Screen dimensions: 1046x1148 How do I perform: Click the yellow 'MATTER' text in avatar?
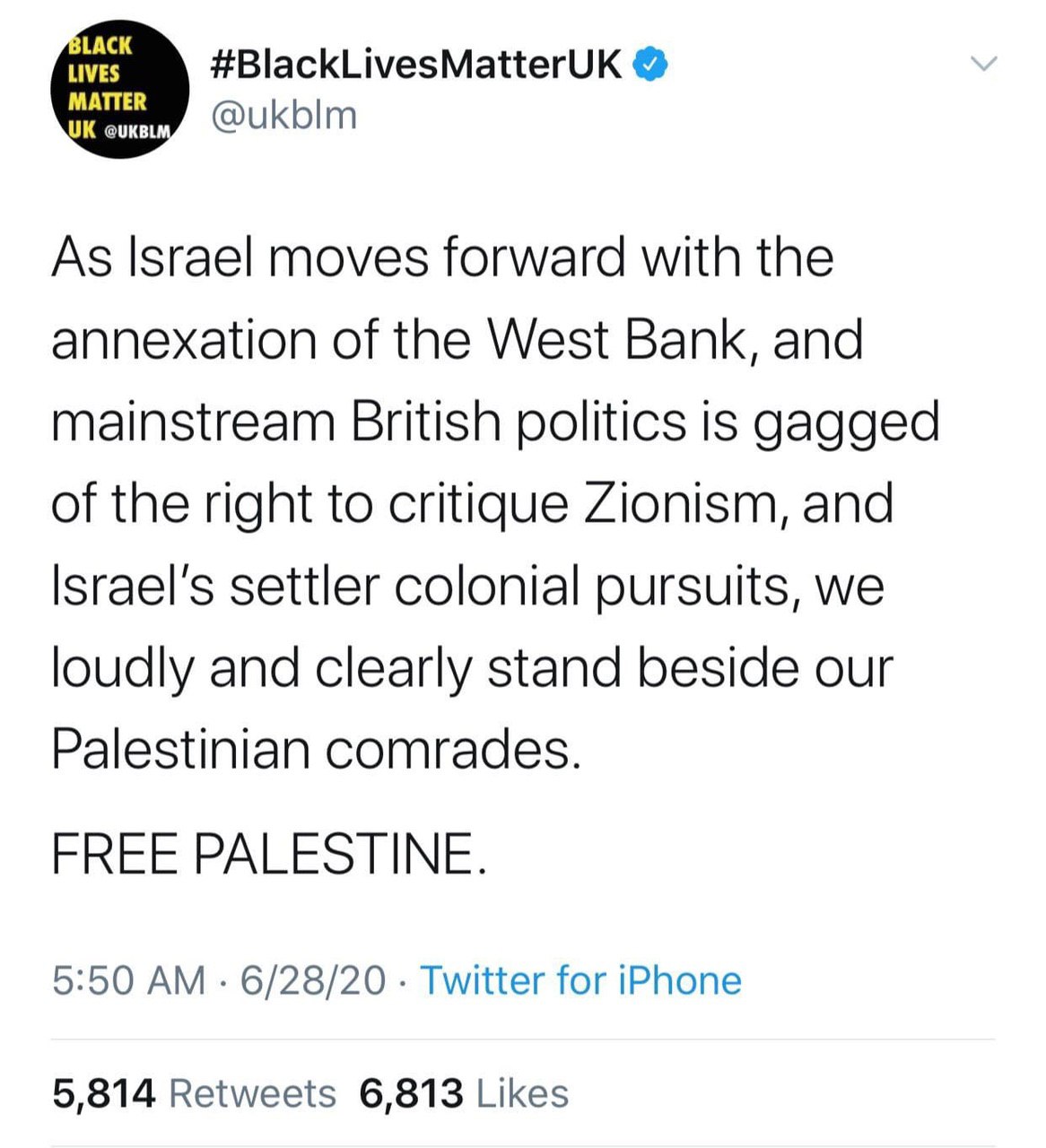pos(107,100)
